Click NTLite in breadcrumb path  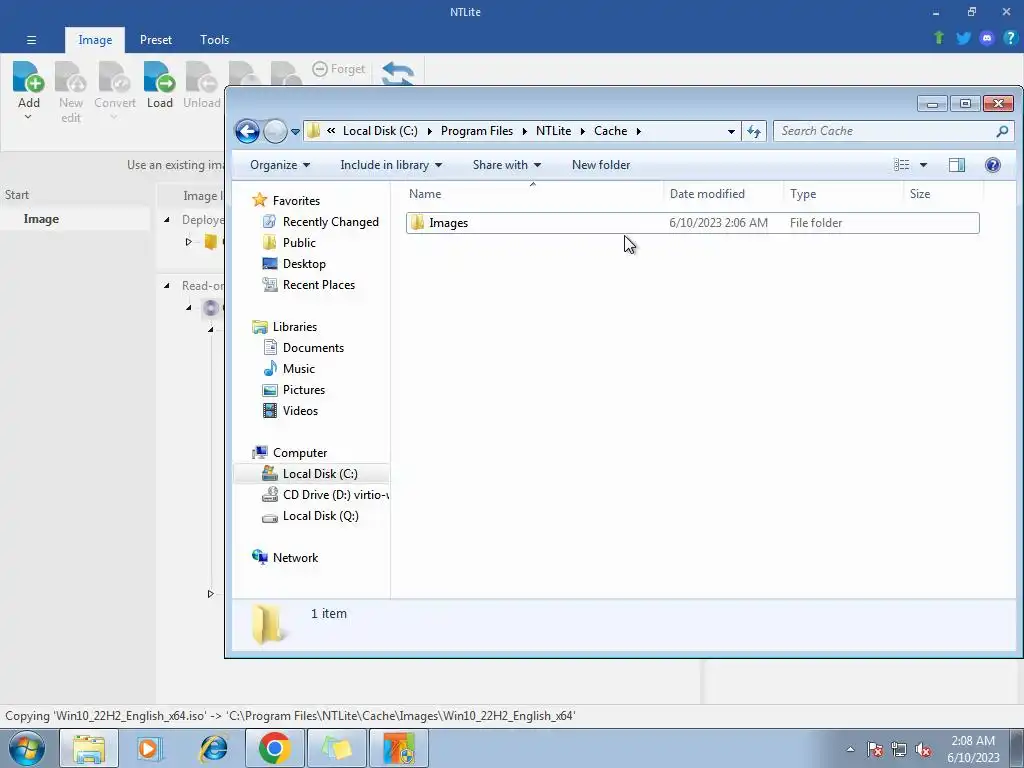pyautogui.click(x=553, y=131)
